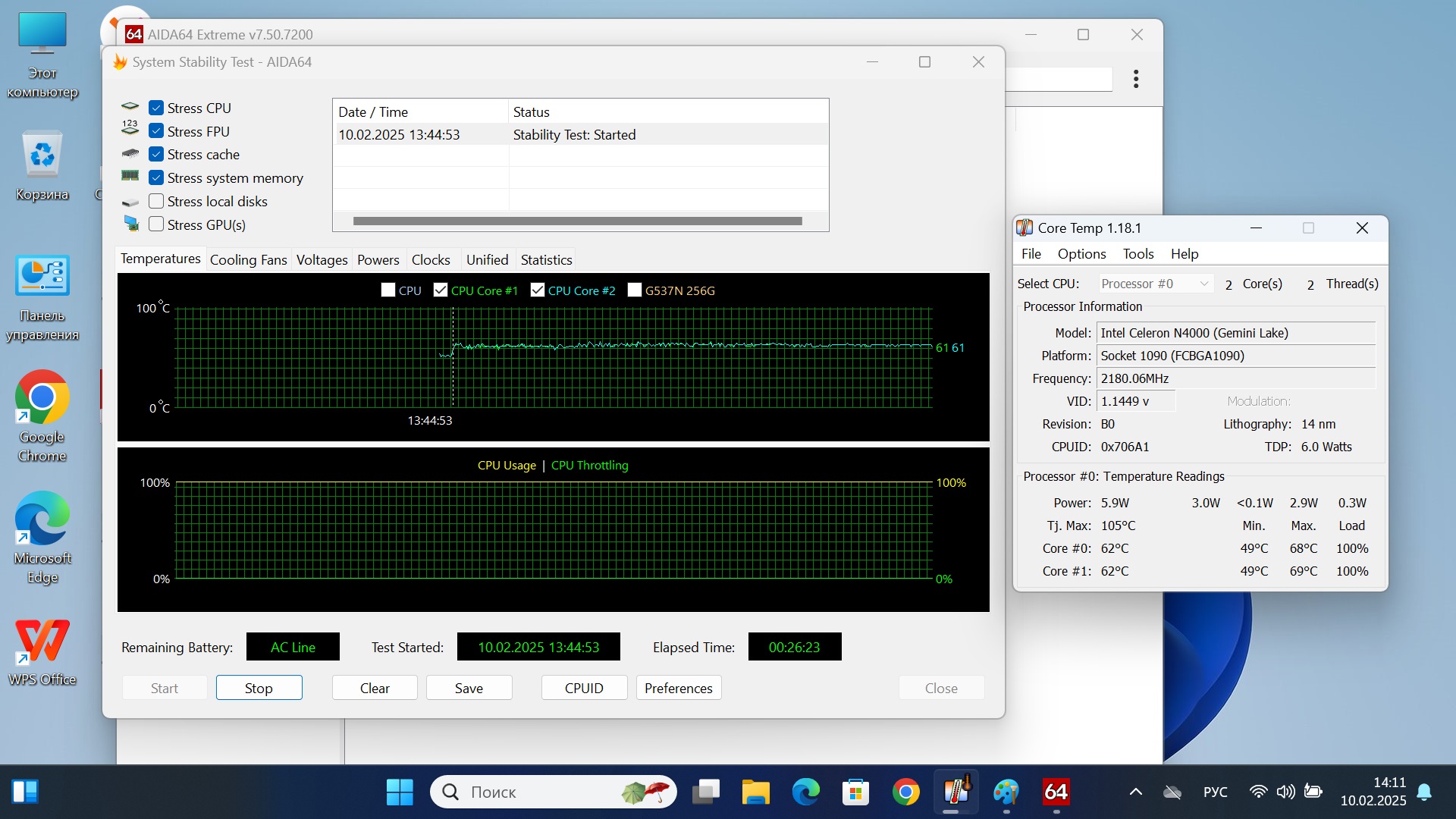Image resolution: width=1456 pixels, height=819 pixels.
Task: Enable the G537N 256G graph checkbox
Action: 635,290
